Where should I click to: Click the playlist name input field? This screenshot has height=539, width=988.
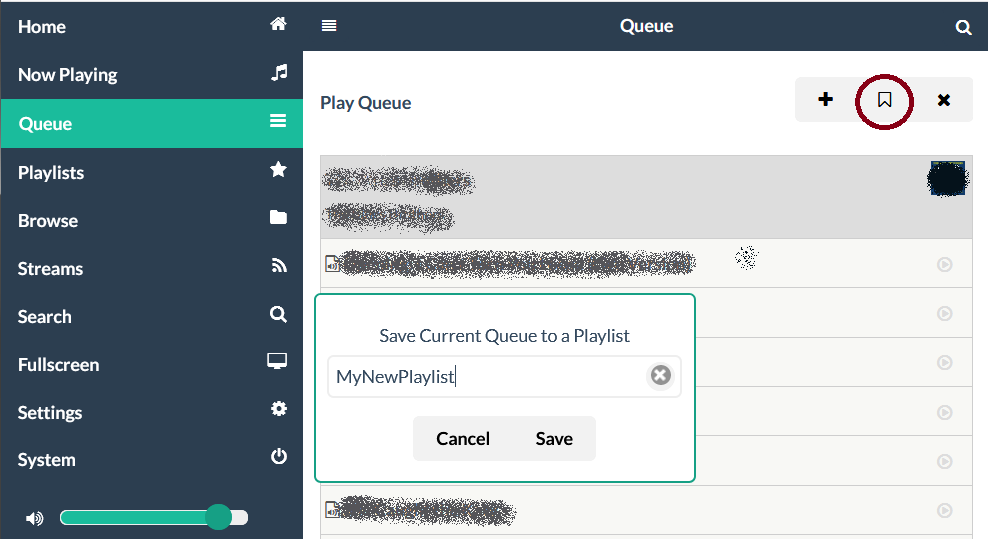(x=488, y=377)
